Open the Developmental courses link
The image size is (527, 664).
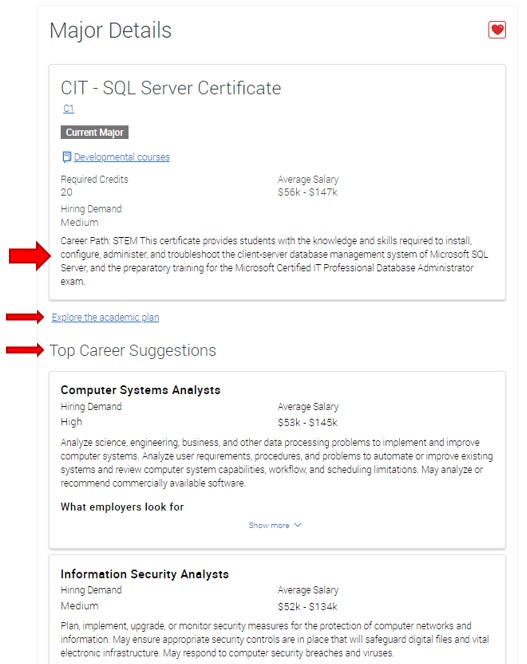coord(122,157)
